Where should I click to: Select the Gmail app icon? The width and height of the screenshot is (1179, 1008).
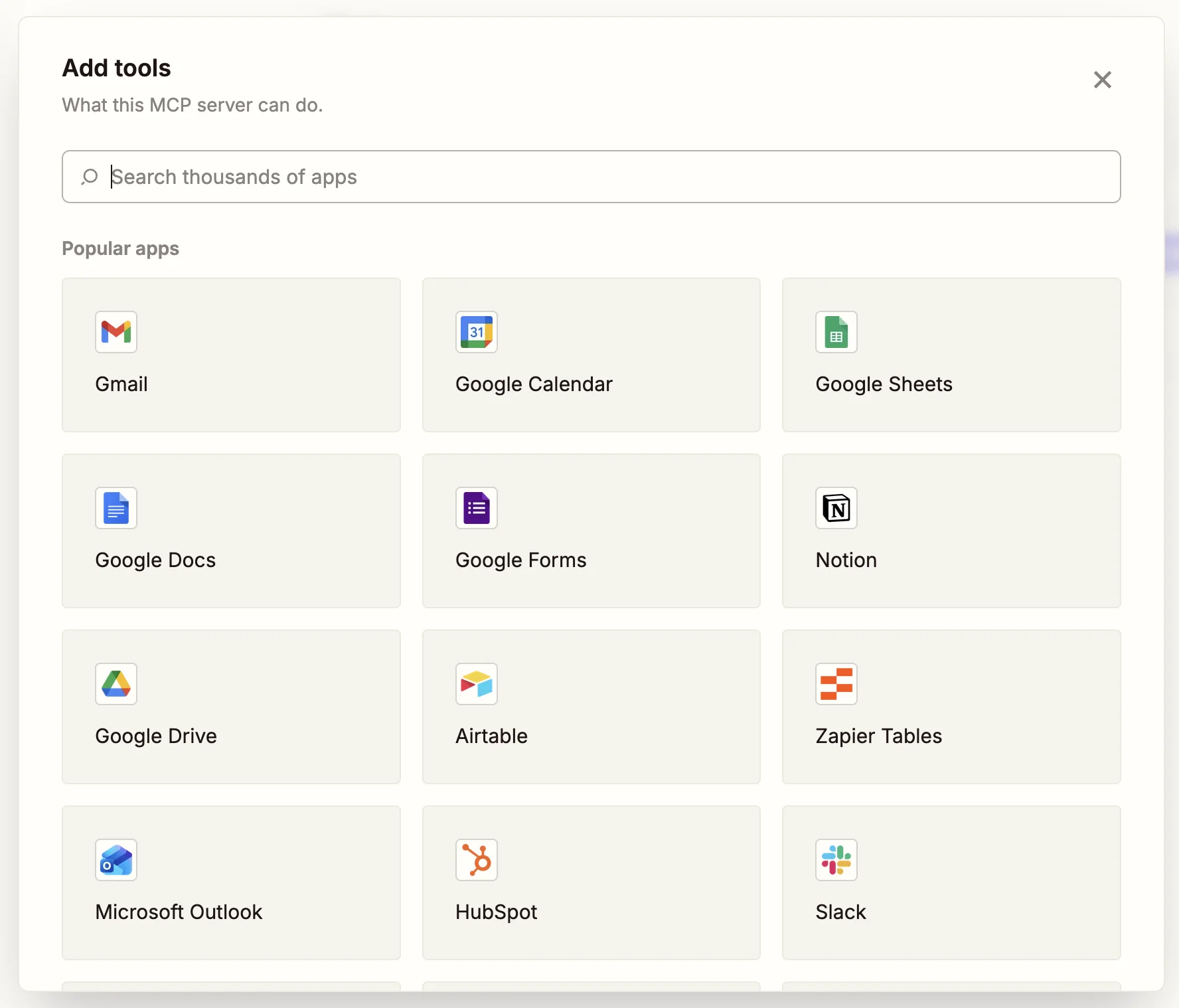pos(116,332)
